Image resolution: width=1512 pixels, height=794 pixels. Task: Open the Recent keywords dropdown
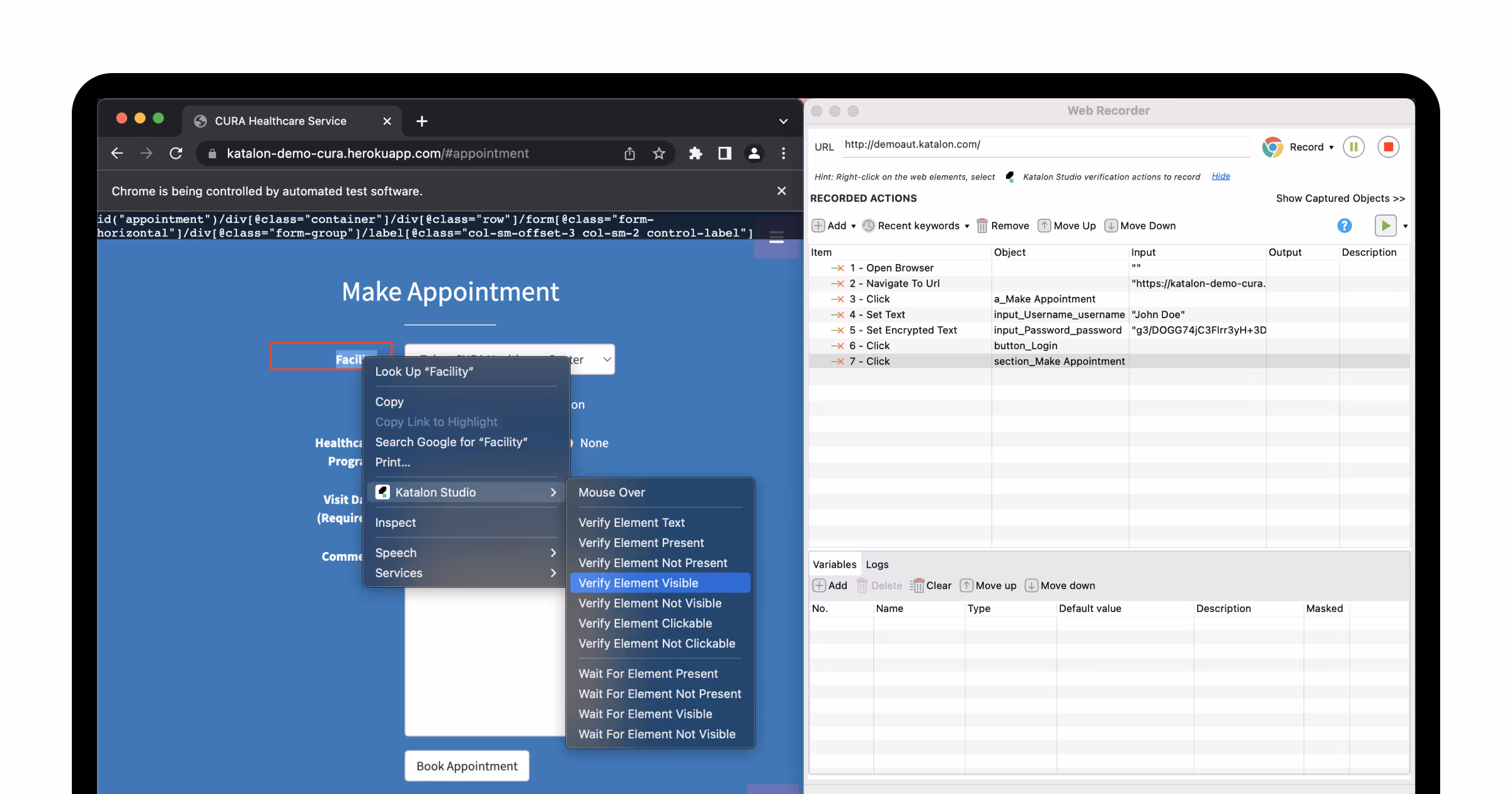(917, 226)
